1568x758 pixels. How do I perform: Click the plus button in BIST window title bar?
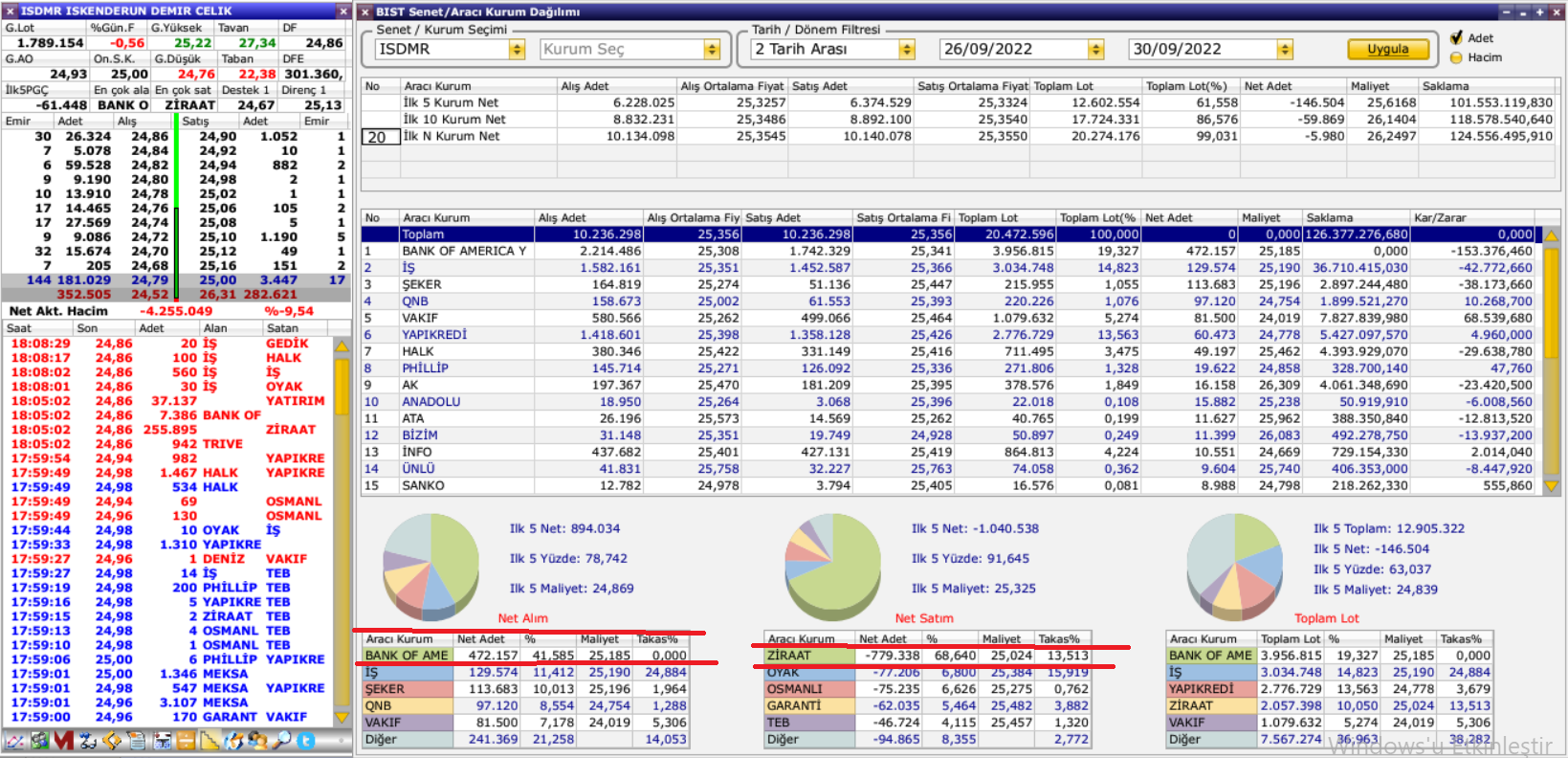(x=1539, y=11)
